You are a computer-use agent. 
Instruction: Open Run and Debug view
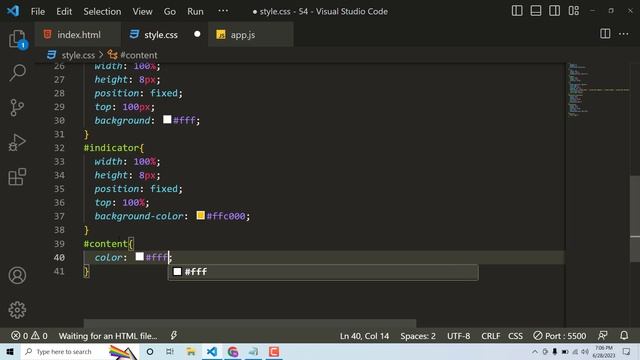coord(17,142)
